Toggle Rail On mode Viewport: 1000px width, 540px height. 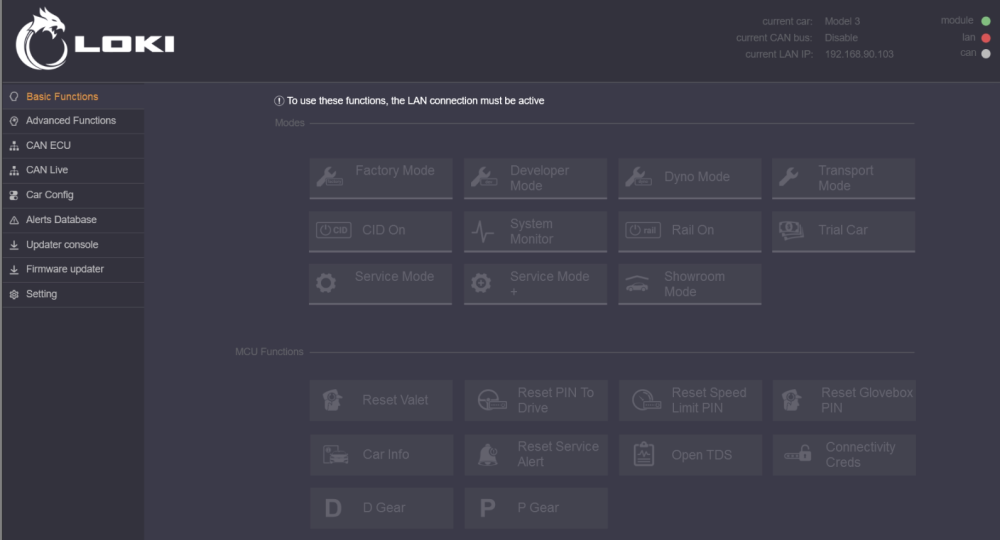click(x=689, y=231)
